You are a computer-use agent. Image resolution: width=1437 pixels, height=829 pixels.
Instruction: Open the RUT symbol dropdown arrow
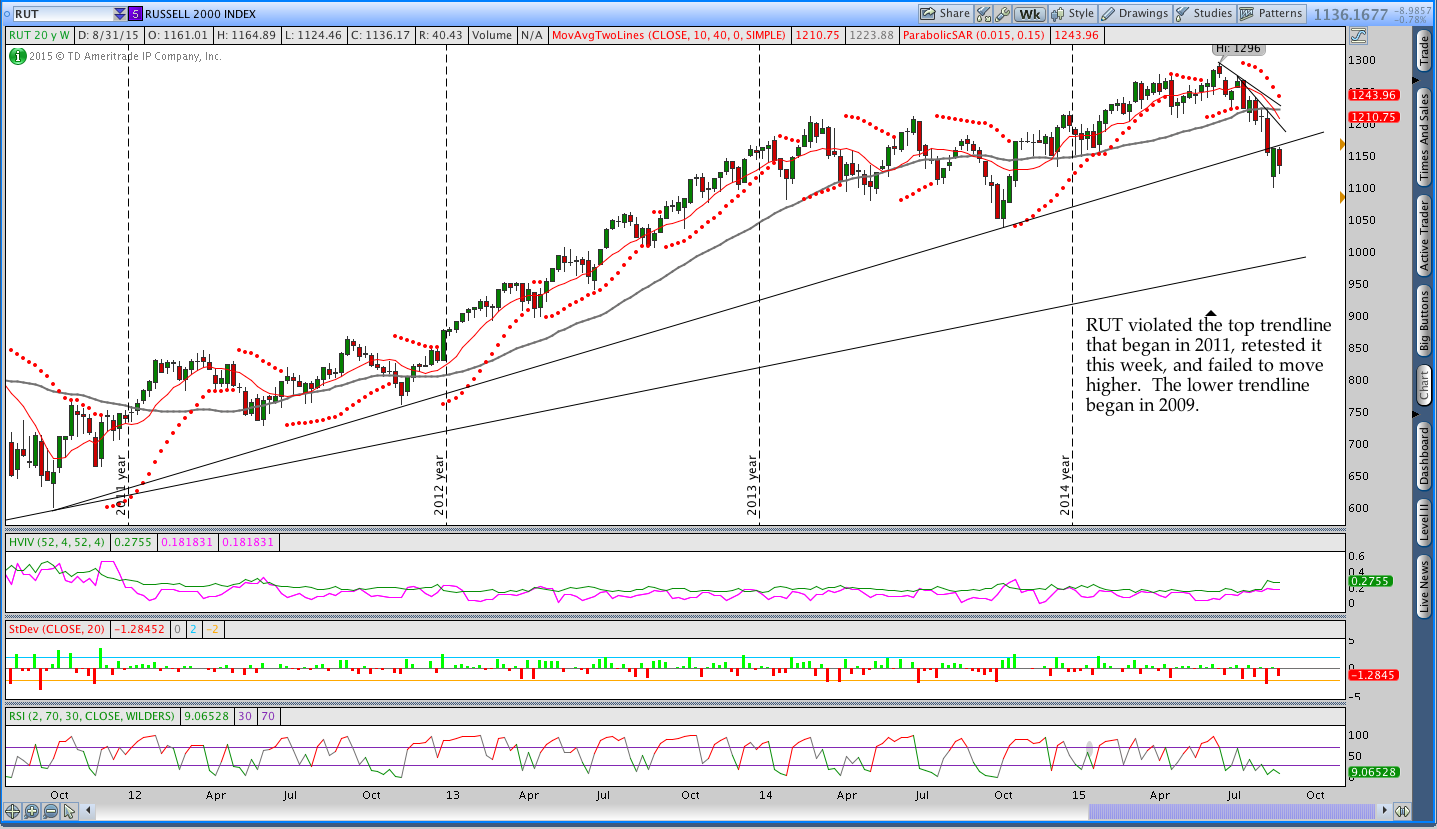click(120, 14)
